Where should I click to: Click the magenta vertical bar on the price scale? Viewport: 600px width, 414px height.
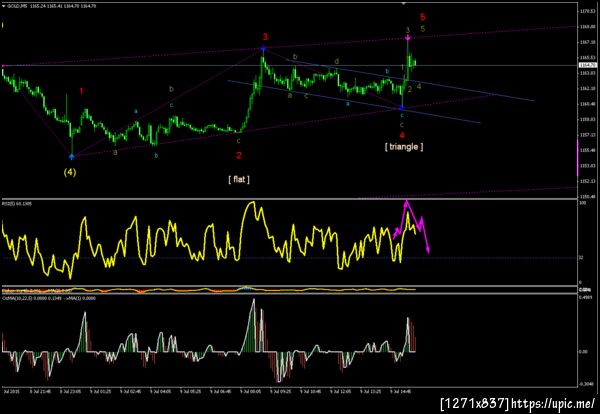[x=578, y=158]
